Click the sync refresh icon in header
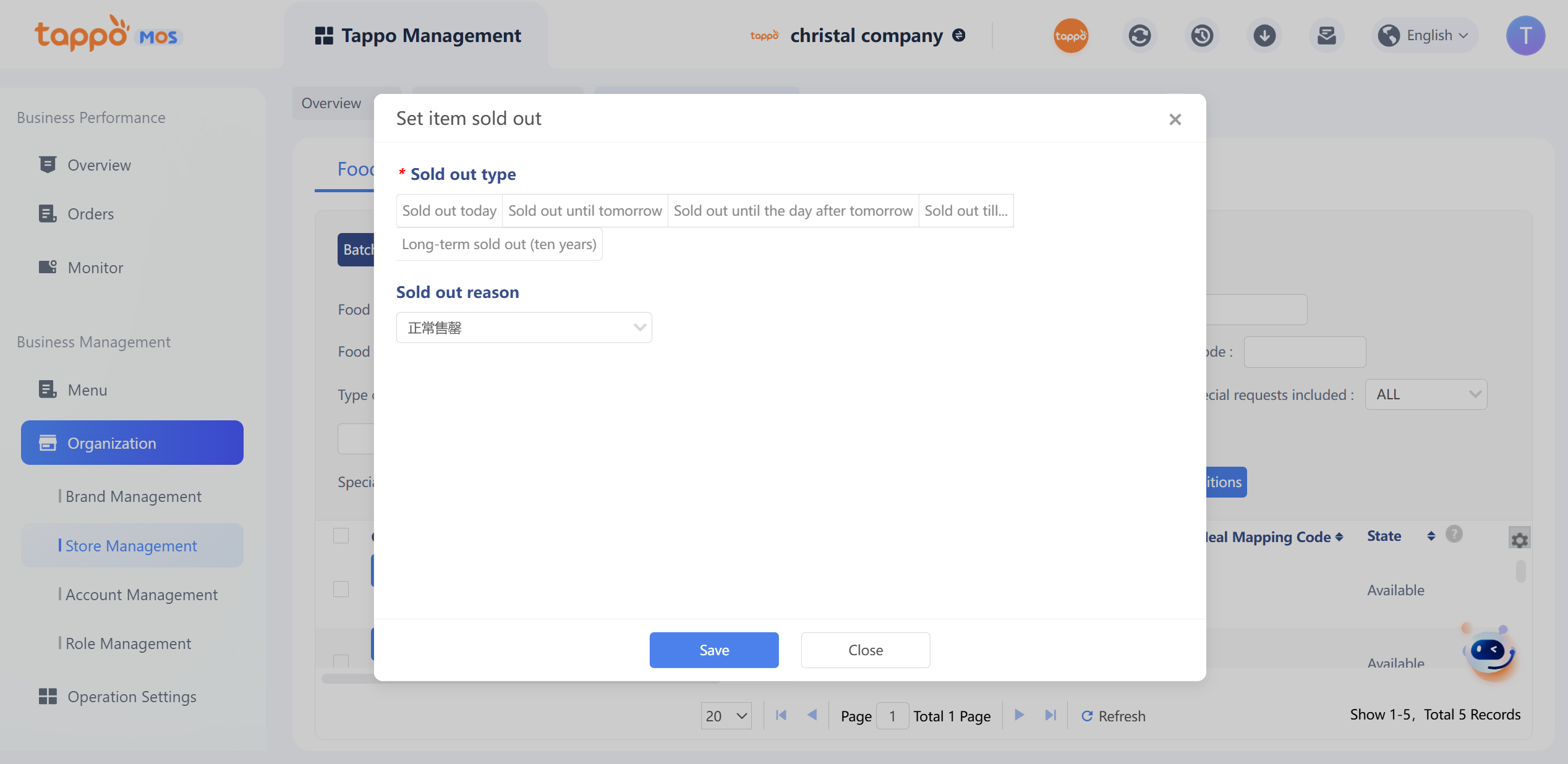The height and width of the screenshot is (764, 1568). point(1140,36)
